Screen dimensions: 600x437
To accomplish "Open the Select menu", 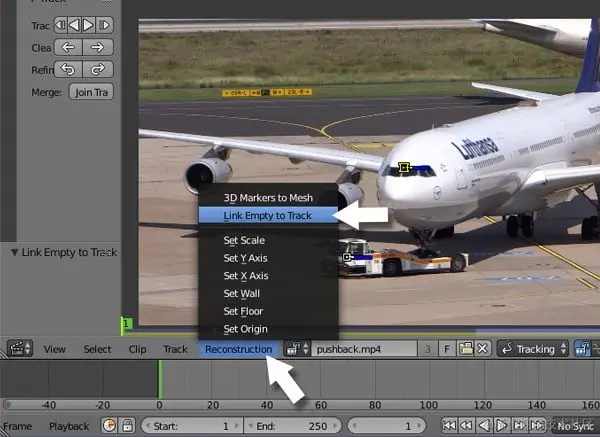I will click(x=97, y=349).
